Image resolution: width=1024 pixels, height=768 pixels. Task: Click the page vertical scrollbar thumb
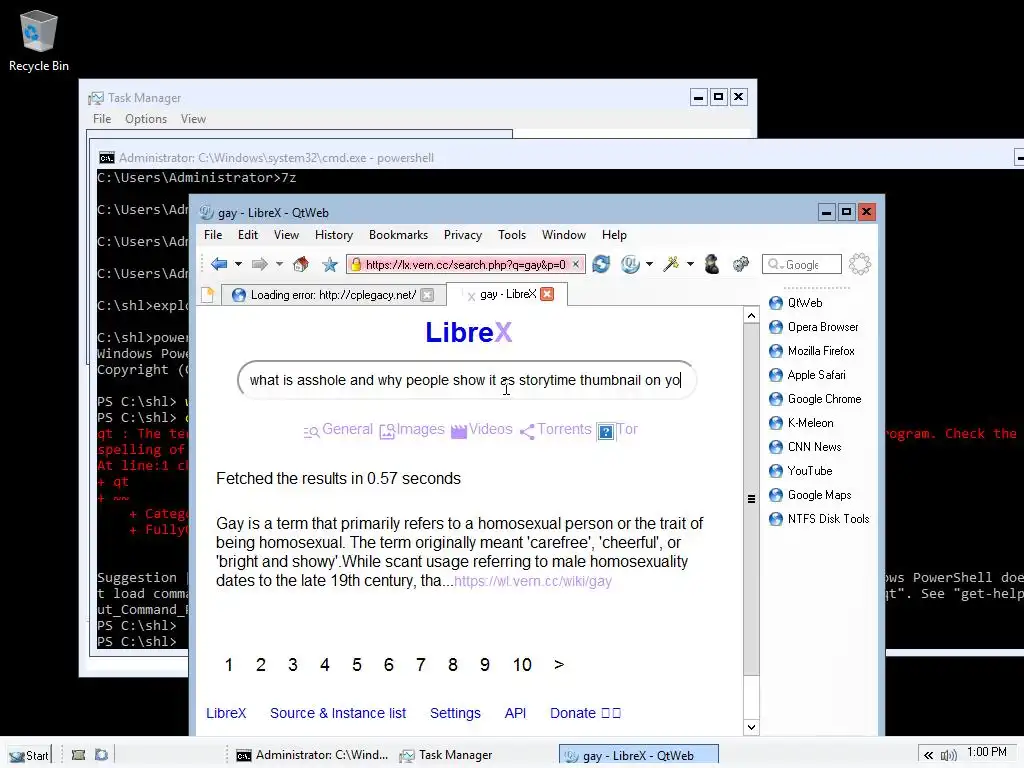point(751,500)
